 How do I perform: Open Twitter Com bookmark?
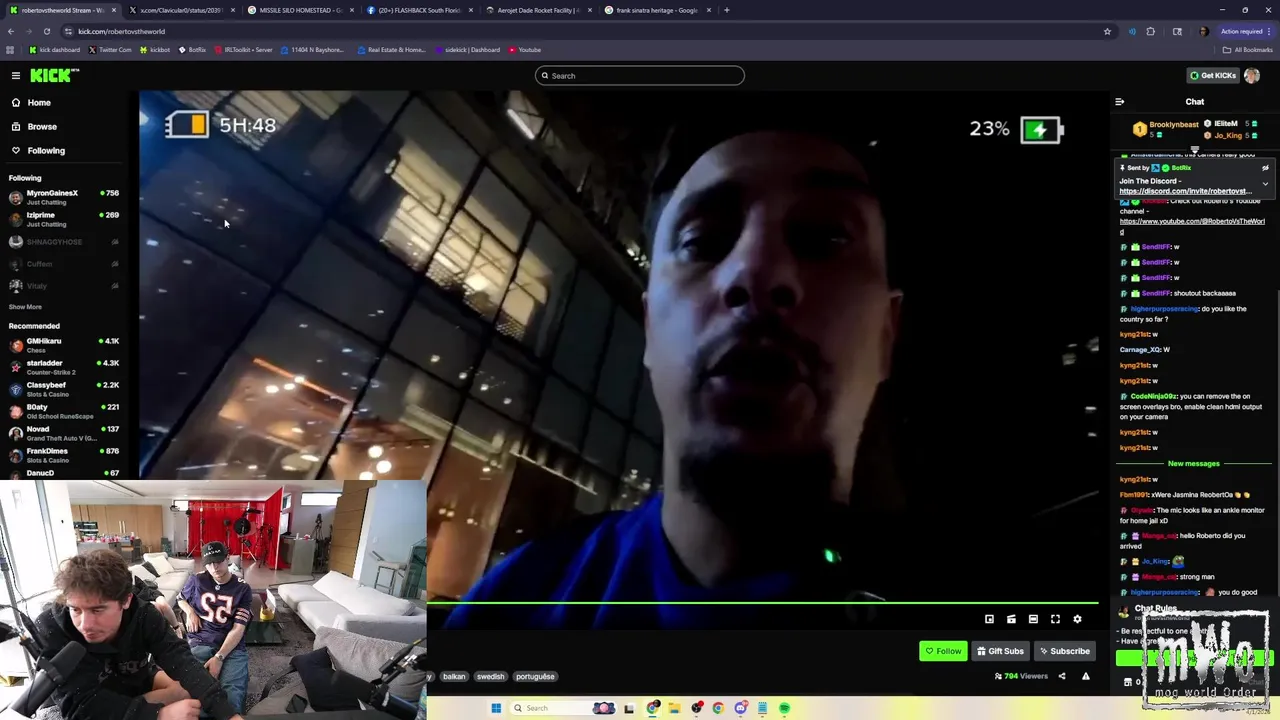[110, 50]
